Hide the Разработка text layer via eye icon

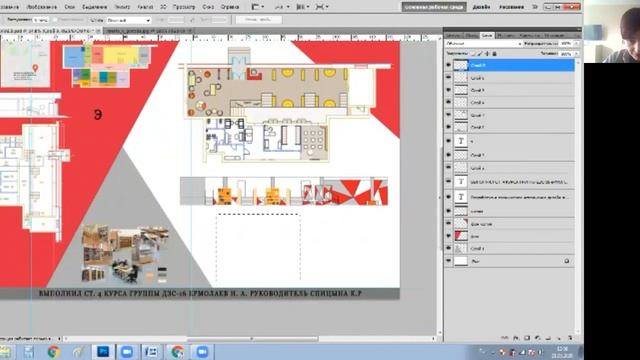tap(449, 197)
